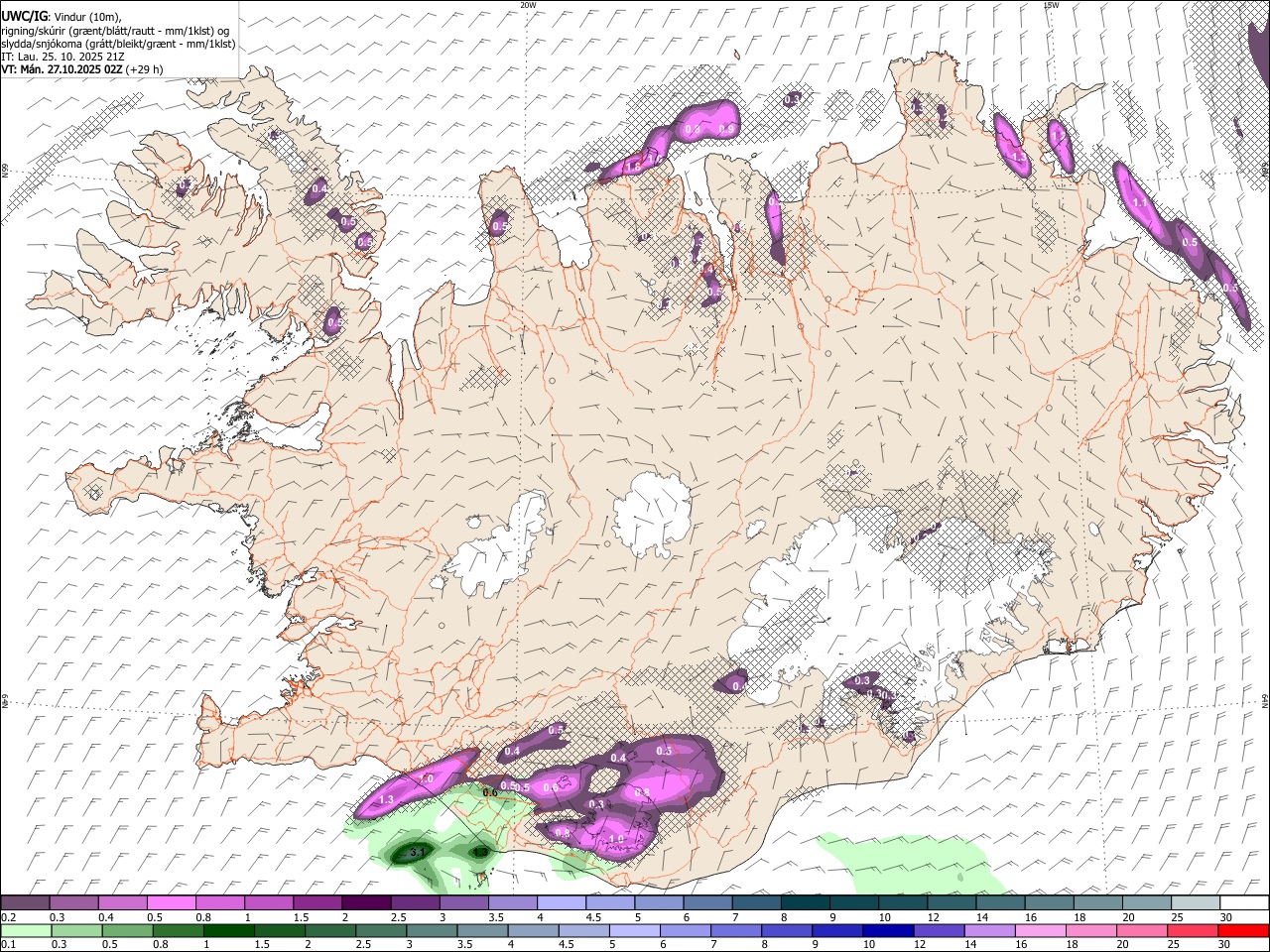Viewport: 1270px width, 952px height.
Task: Click the red 30 swatch in lower legend row
Action: pyautogui.click(x=1242, y=930)
